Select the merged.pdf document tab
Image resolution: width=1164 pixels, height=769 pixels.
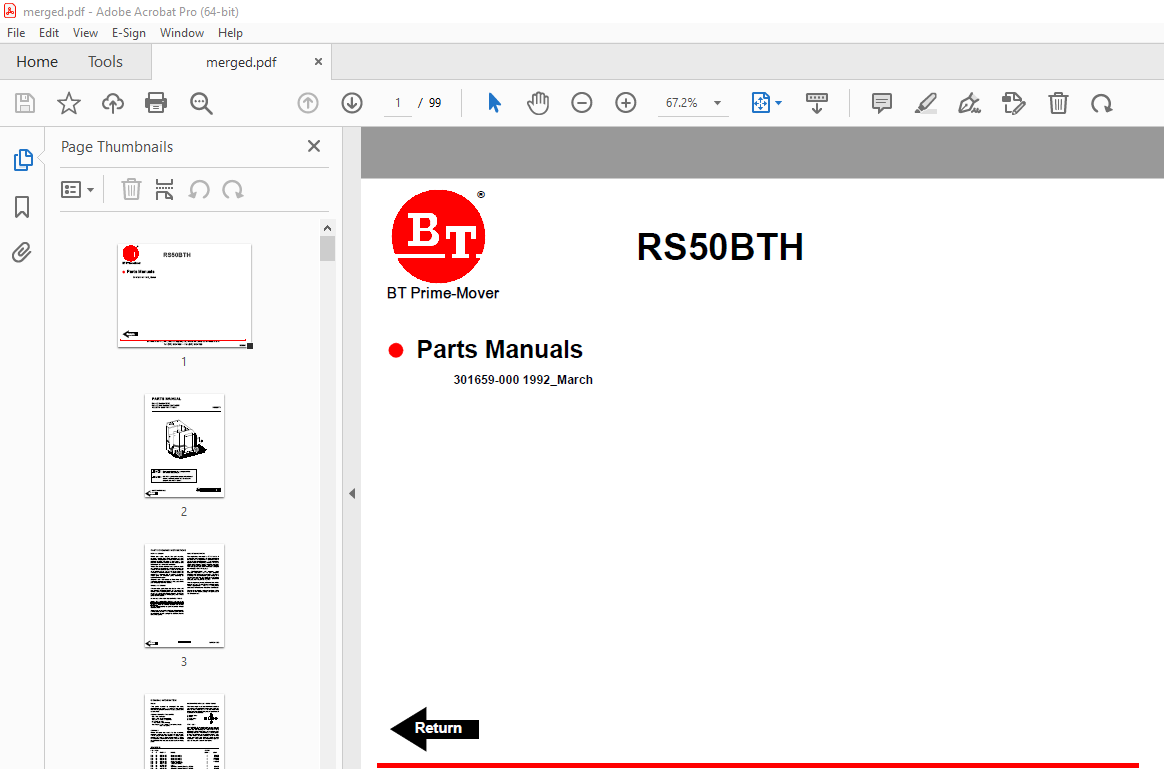click(241, 62)
